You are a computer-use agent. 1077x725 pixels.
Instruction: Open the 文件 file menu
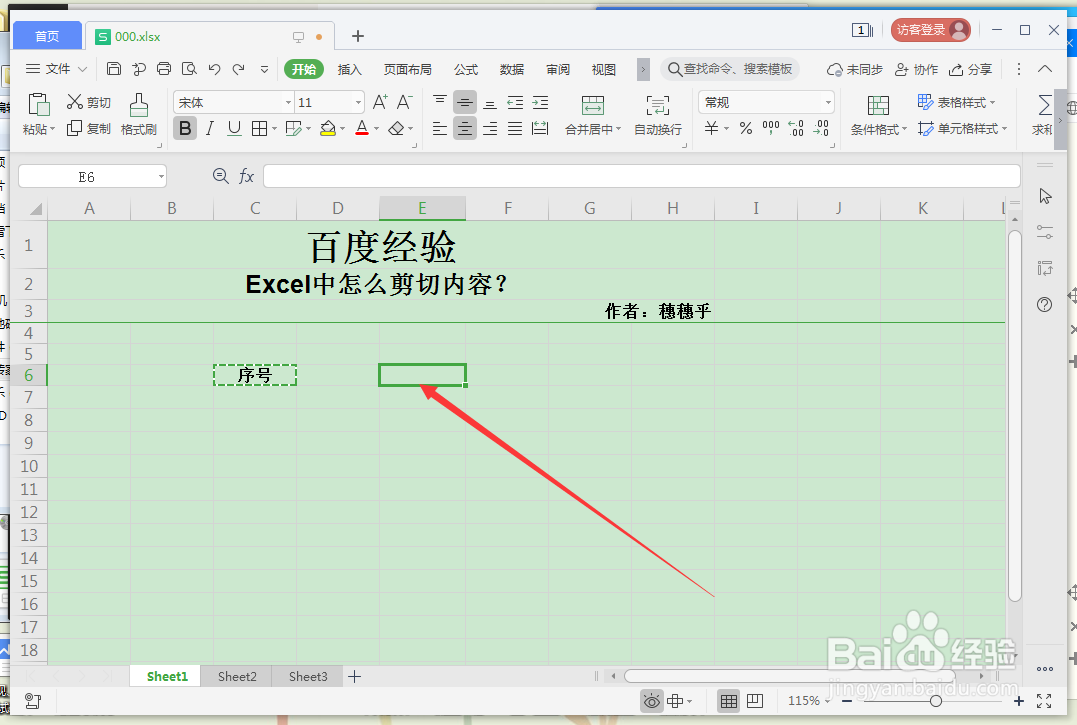(x=56, y=69)
